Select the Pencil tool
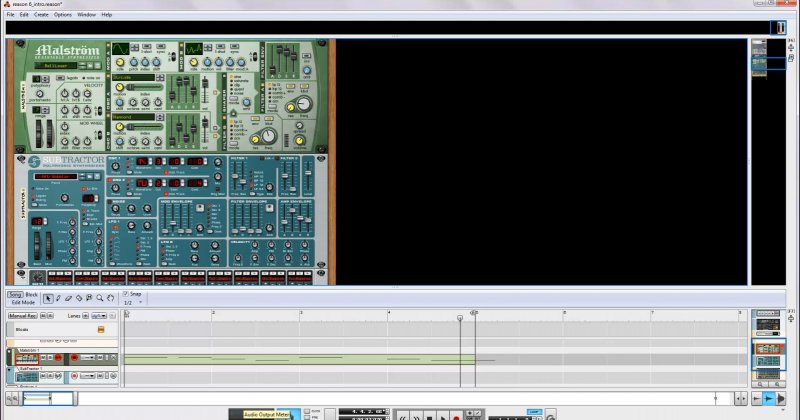The width and height of the screenshot is (800, 420). tap(59, 298)
